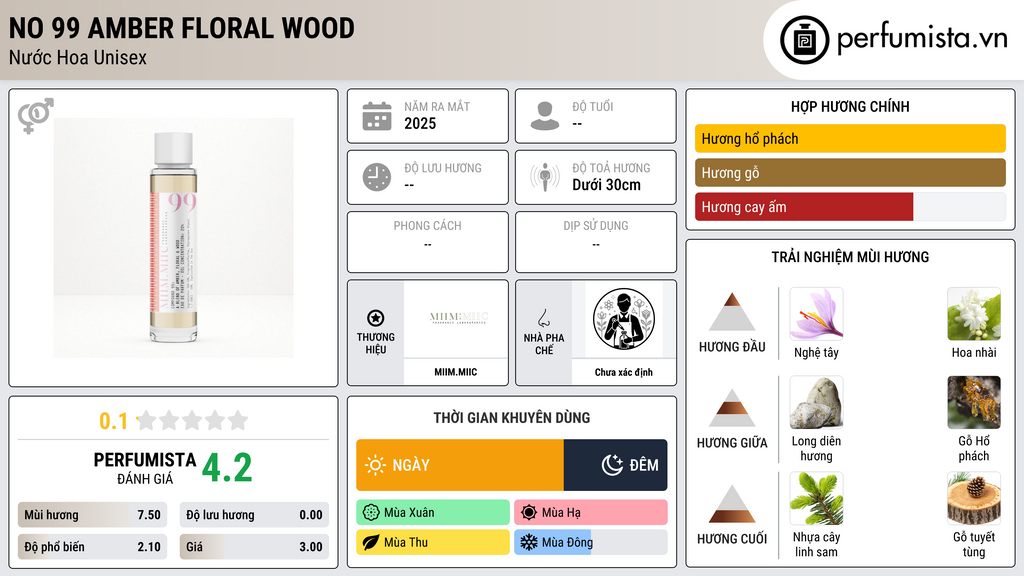Open the Long diên hương note image

[x=816, y=403]
